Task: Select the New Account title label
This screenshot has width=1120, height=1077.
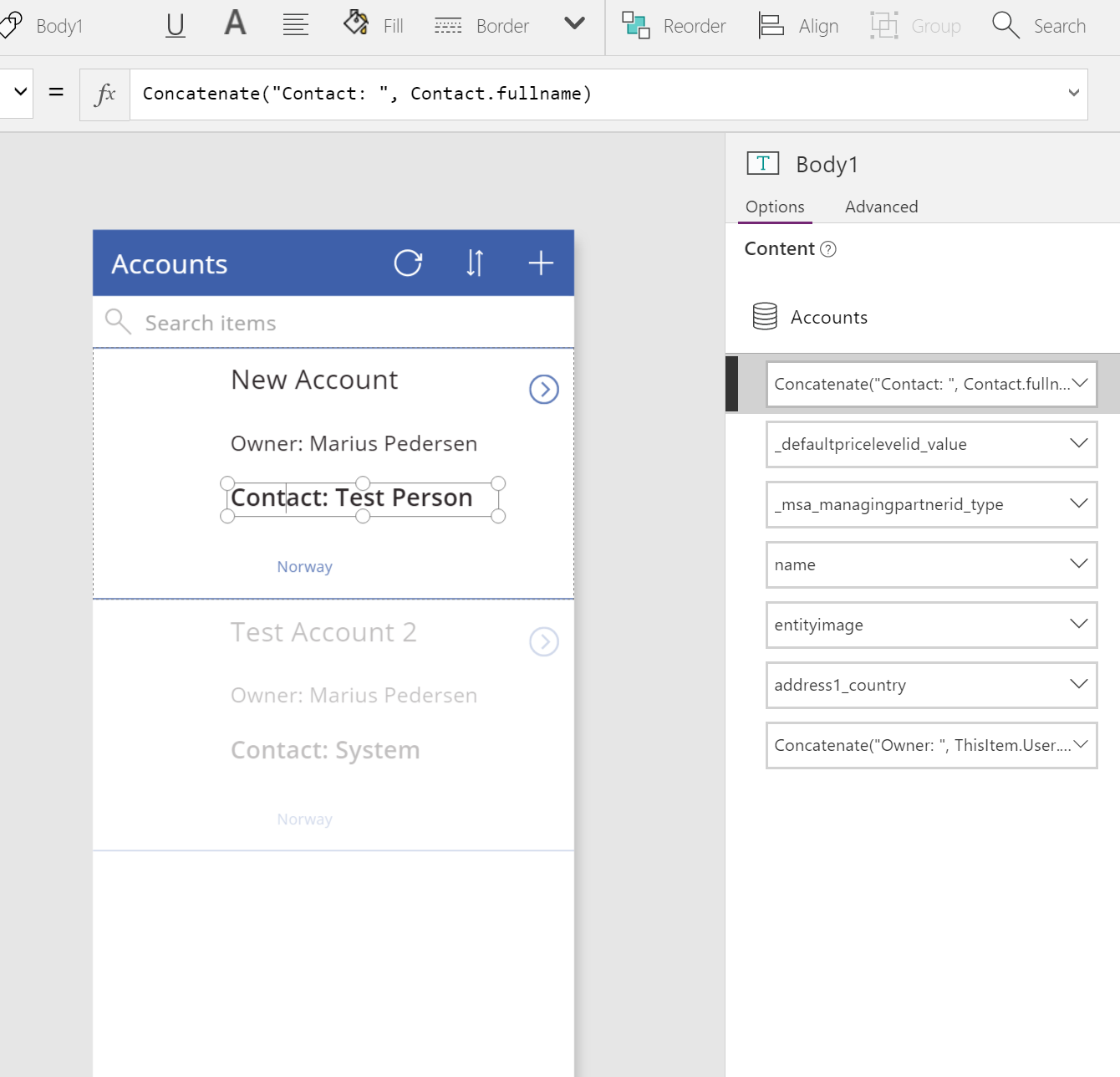Action: coord(314,380)
